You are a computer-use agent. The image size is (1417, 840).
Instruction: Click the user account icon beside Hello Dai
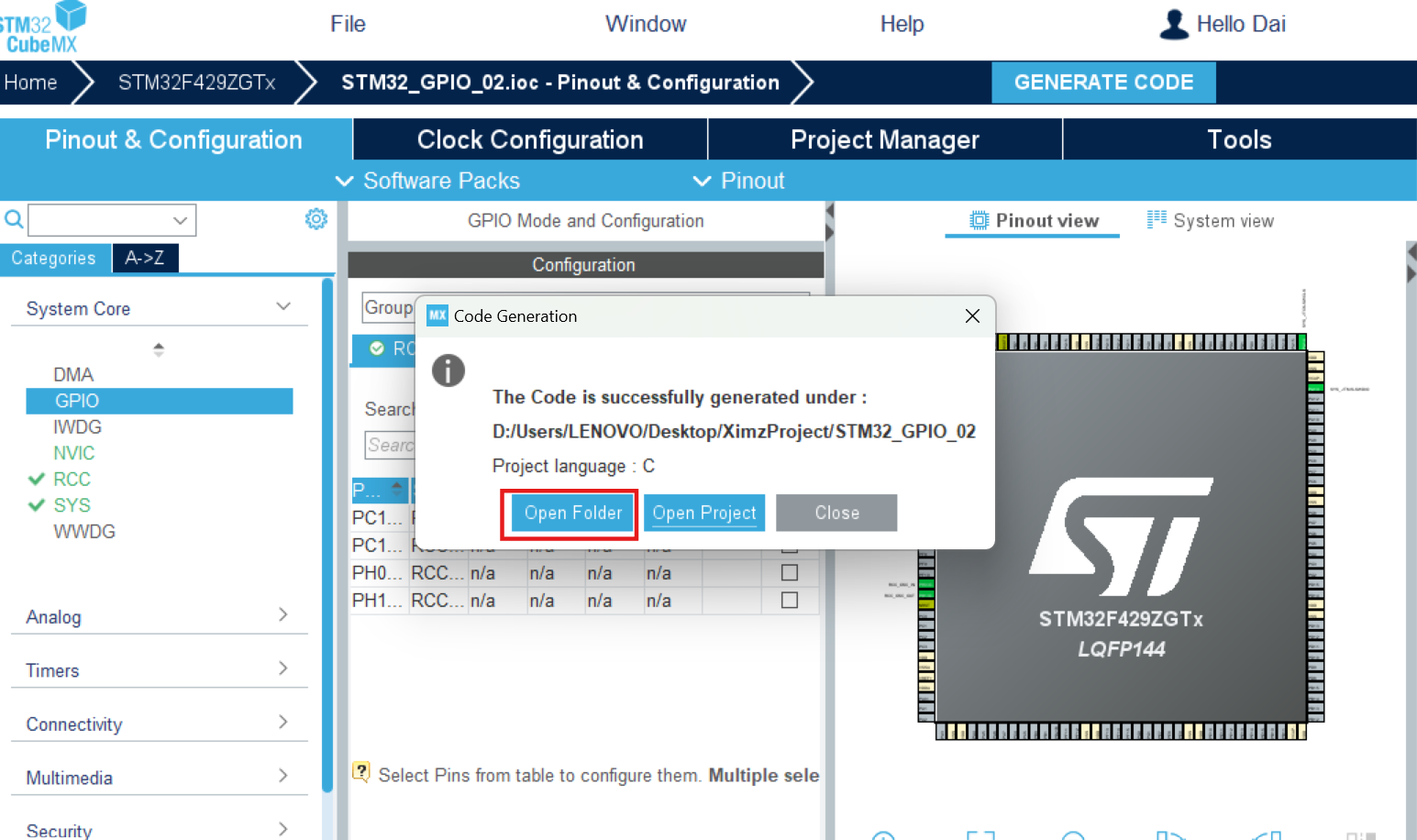[x=1174, y=25]
